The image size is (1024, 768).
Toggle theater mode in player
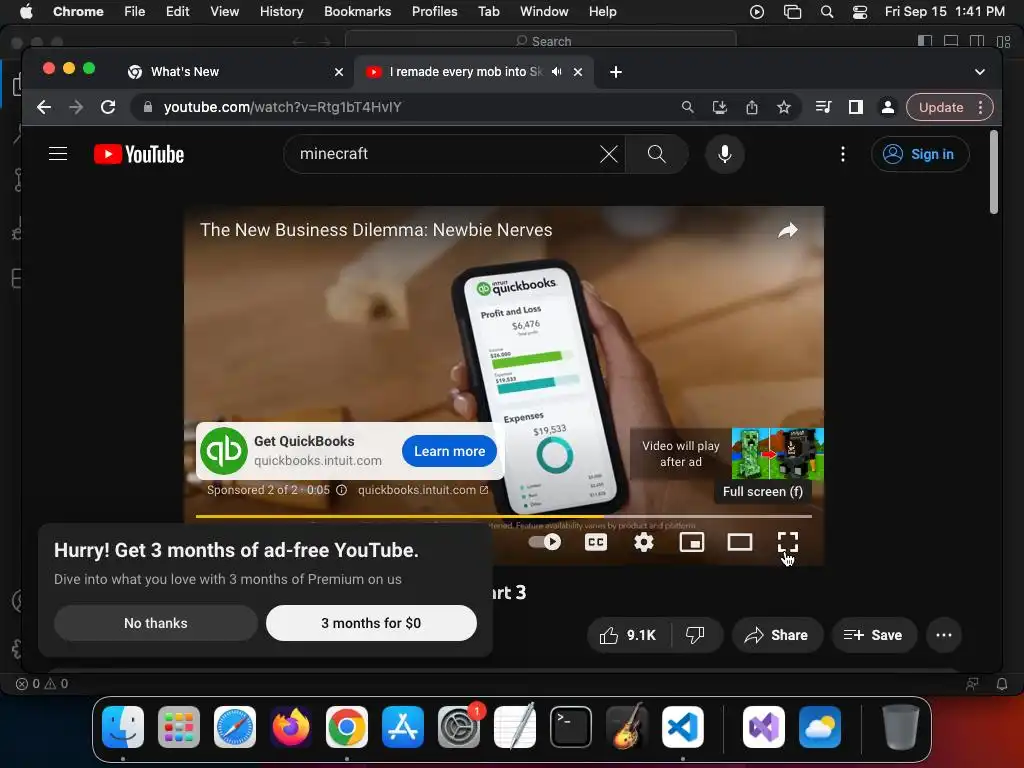[x=740, y=542]
